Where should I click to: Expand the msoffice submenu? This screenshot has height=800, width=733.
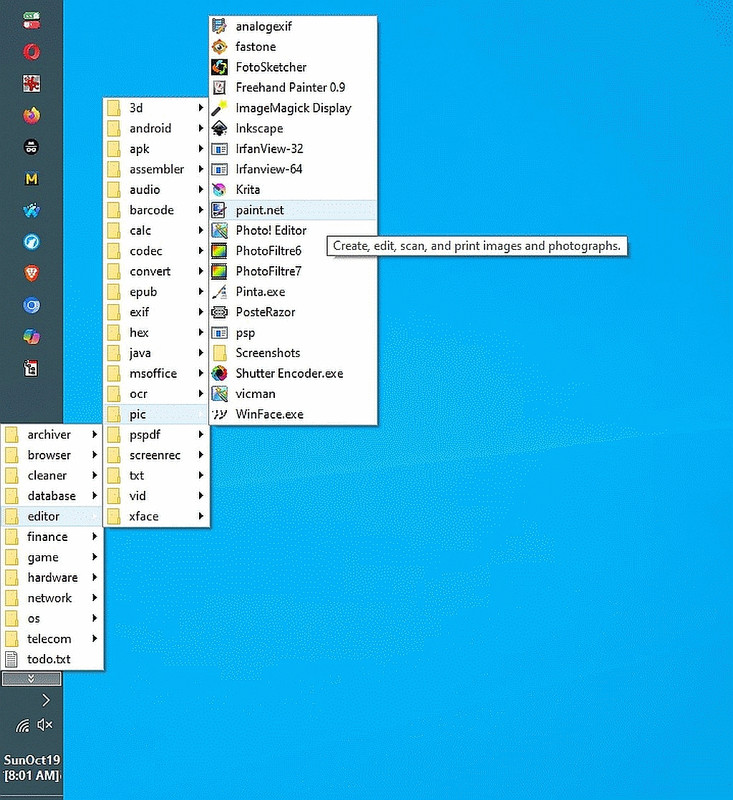(x=156, y=373)
